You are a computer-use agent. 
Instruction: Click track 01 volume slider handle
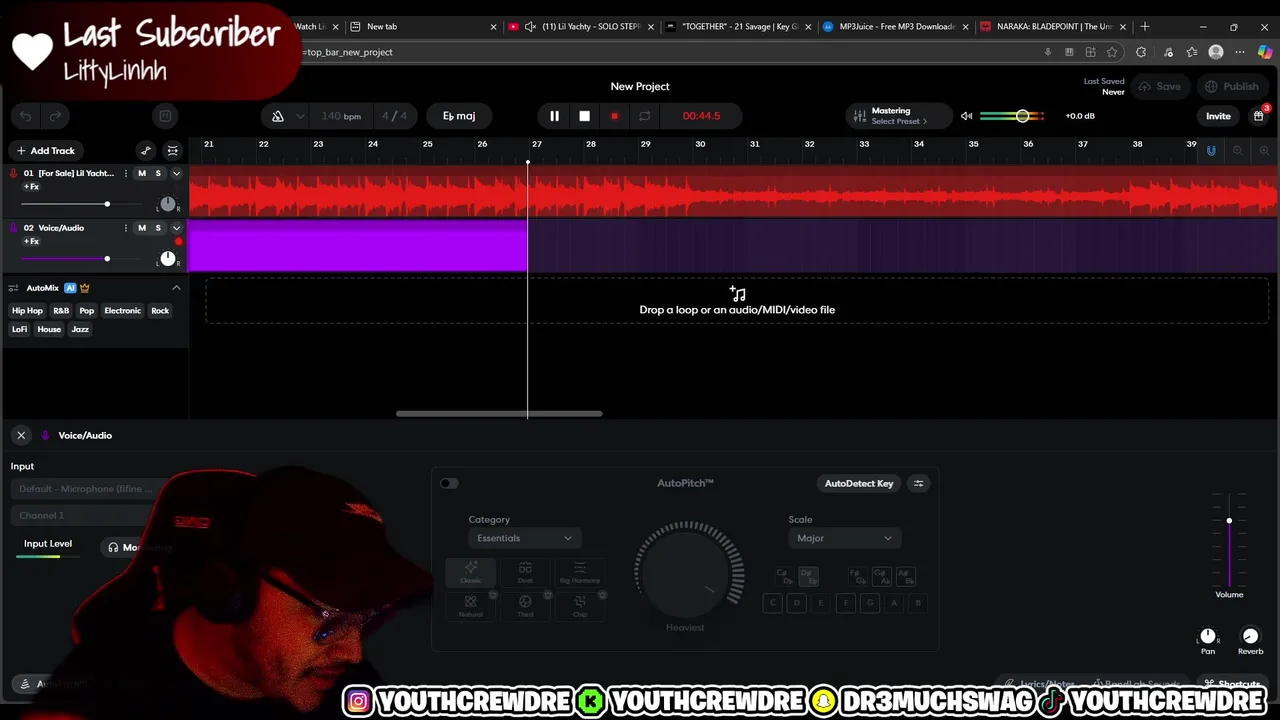tap(107, 204)
